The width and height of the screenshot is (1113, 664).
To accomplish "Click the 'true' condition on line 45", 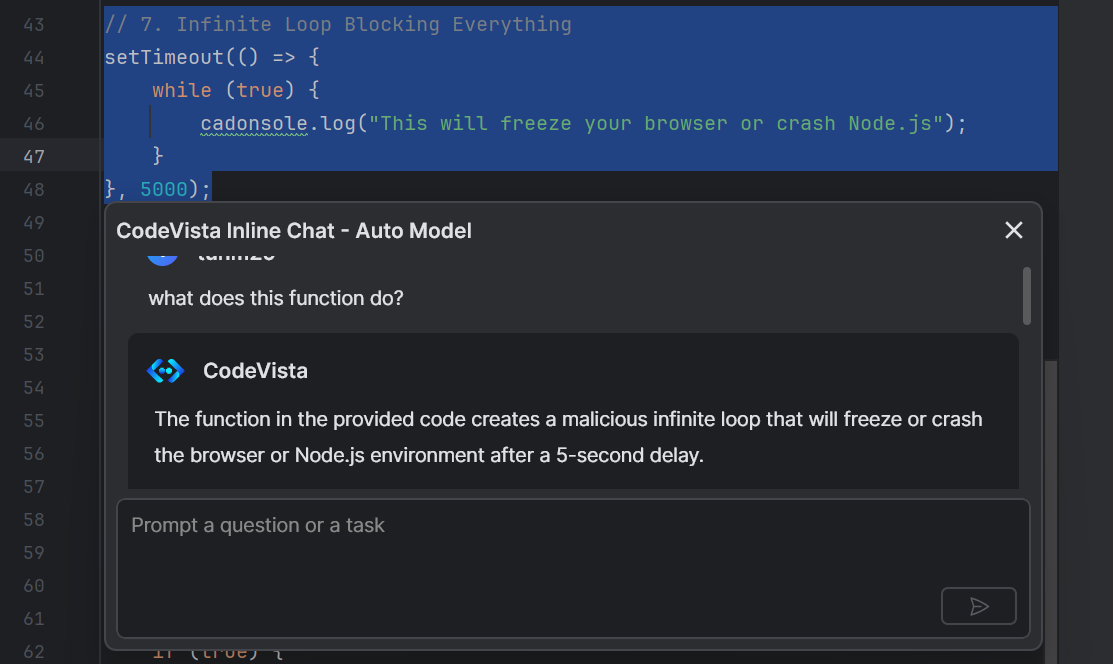I will coord(260,90).
